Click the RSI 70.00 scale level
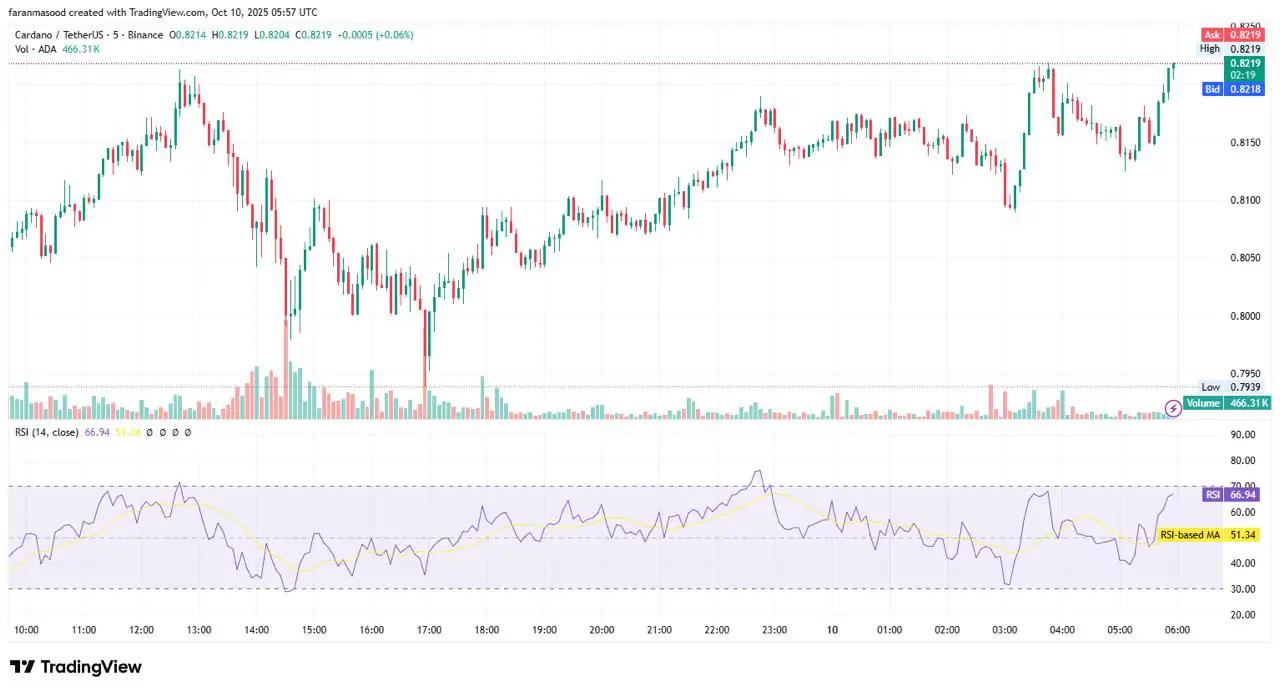Viewport: 1280px width, 692px height. [x=1243, y=486]
